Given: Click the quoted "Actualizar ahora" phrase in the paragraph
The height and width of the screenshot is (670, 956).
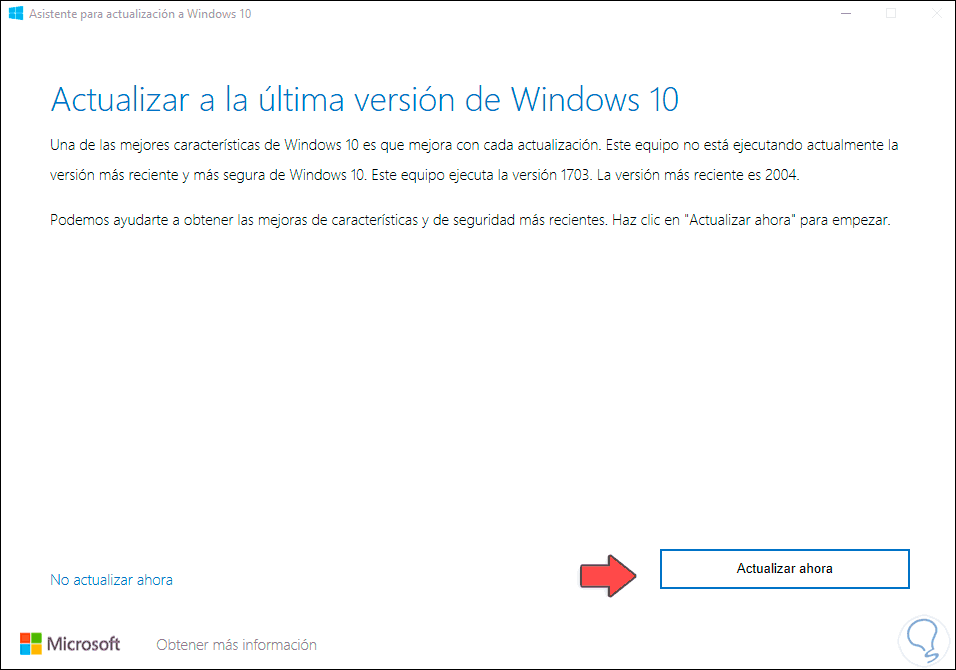Looking at the screenshot, I should click(741, 220).
